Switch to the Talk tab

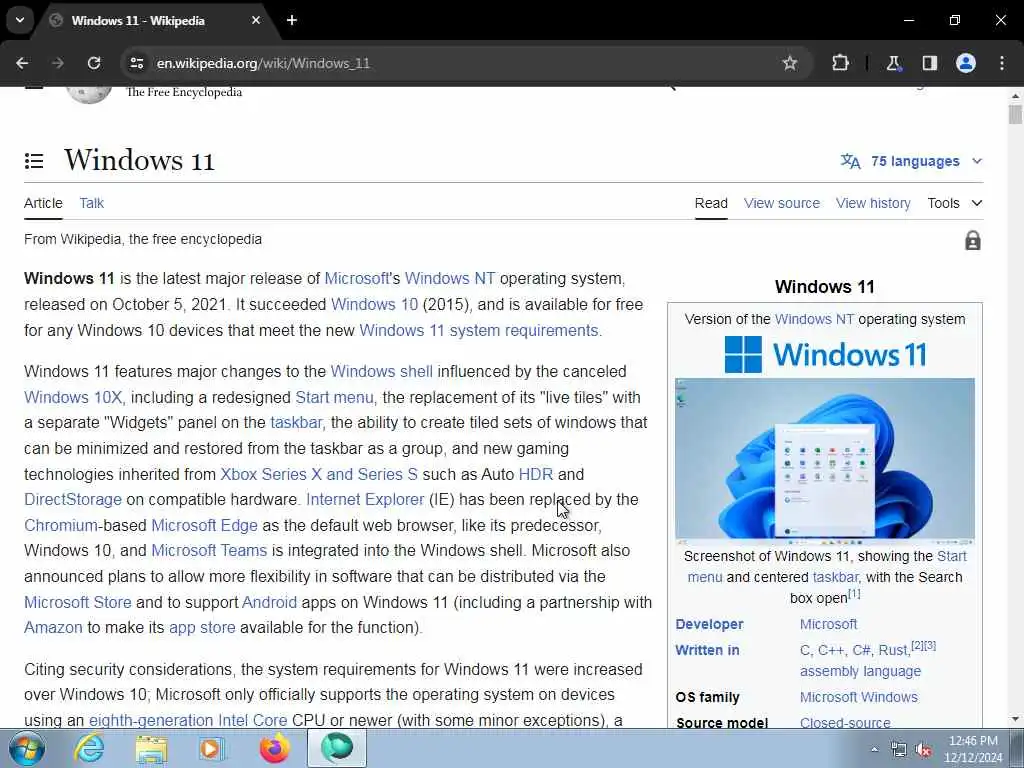tap(91, 203)
